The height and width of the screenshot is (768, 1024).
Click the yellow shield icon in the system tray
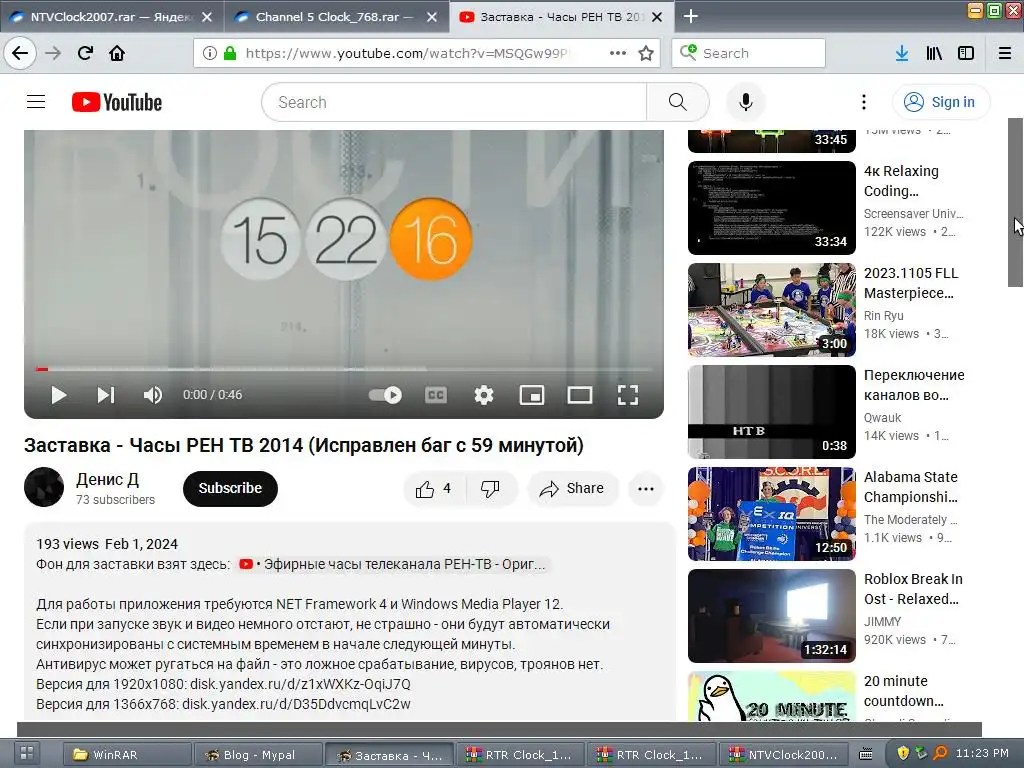903,754
